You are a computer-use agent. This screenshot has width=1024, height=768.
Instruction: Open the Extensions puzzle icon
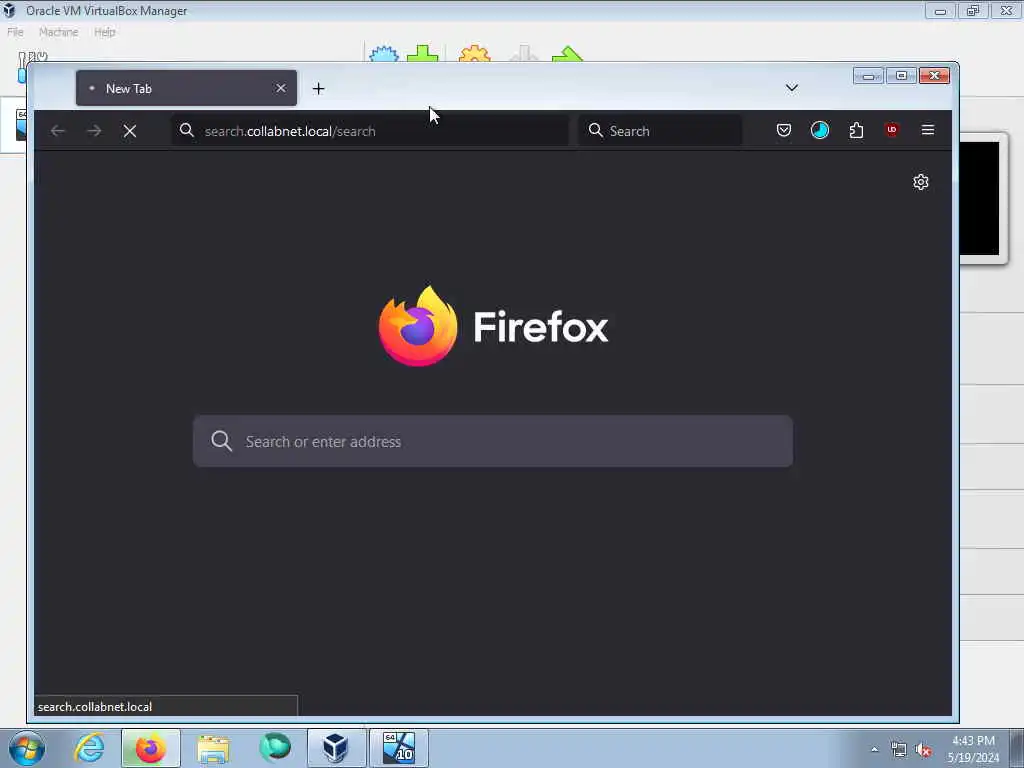click(856, 130)
